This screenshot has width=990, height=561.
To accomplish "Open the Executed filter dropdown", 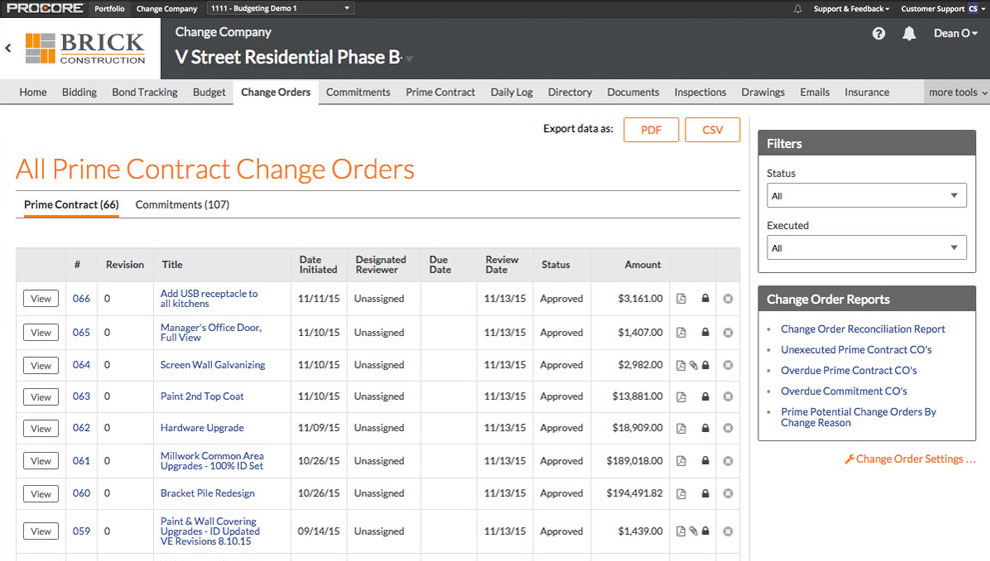I will [866, 248].
